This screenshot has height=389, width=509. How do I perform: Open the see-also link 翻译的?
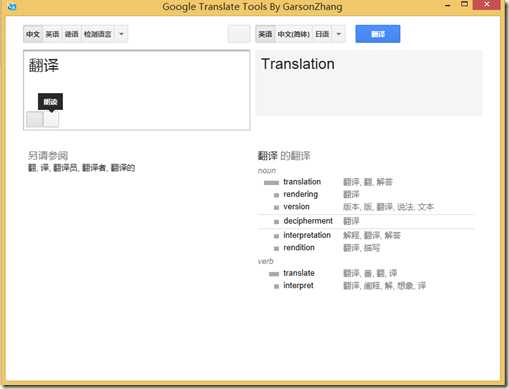point(123,168)
